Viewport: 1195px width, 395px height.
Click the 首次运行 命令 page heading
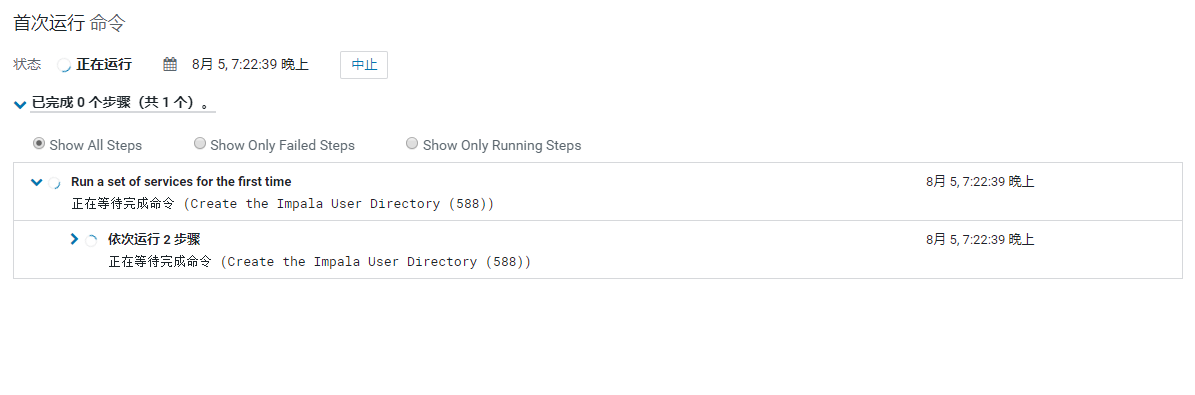(x=69, y=23)
